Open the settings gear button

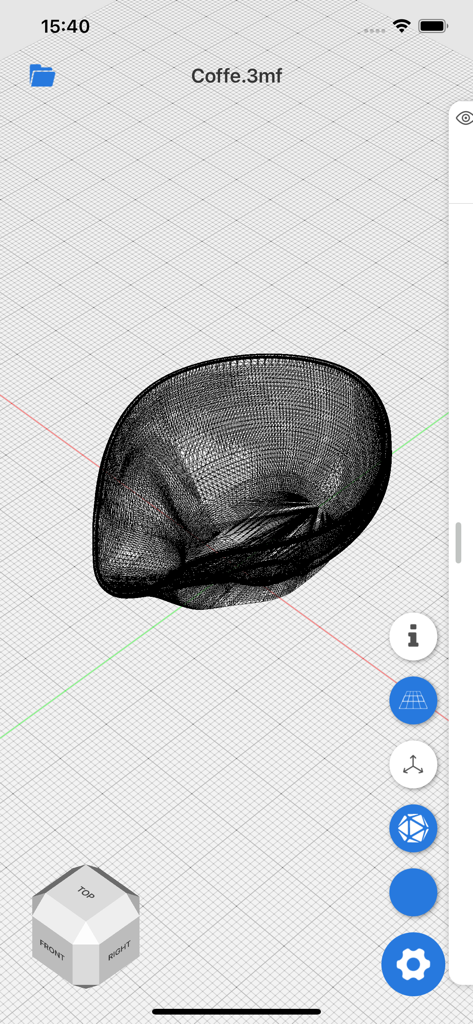click(413, 965)
